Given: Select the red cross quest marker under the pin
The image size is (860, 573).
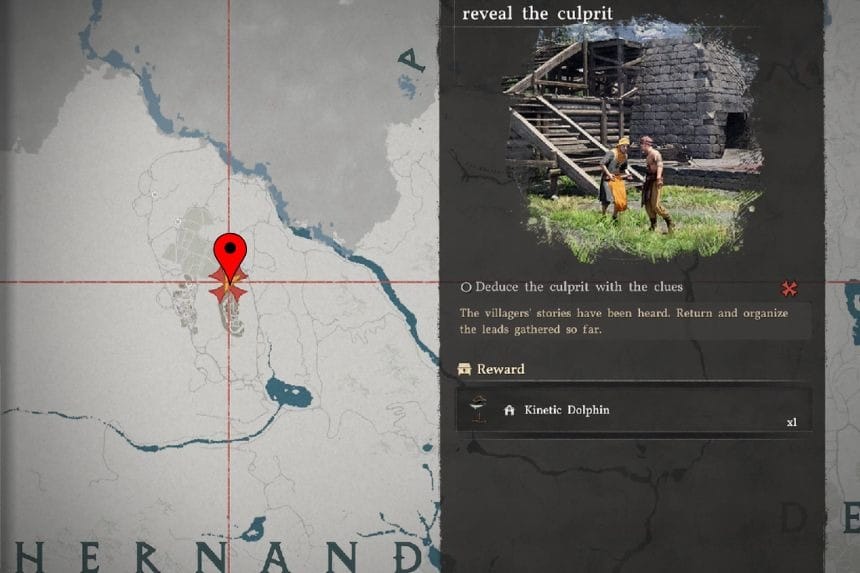Looking at the screenshot, I should coord(228,285).
